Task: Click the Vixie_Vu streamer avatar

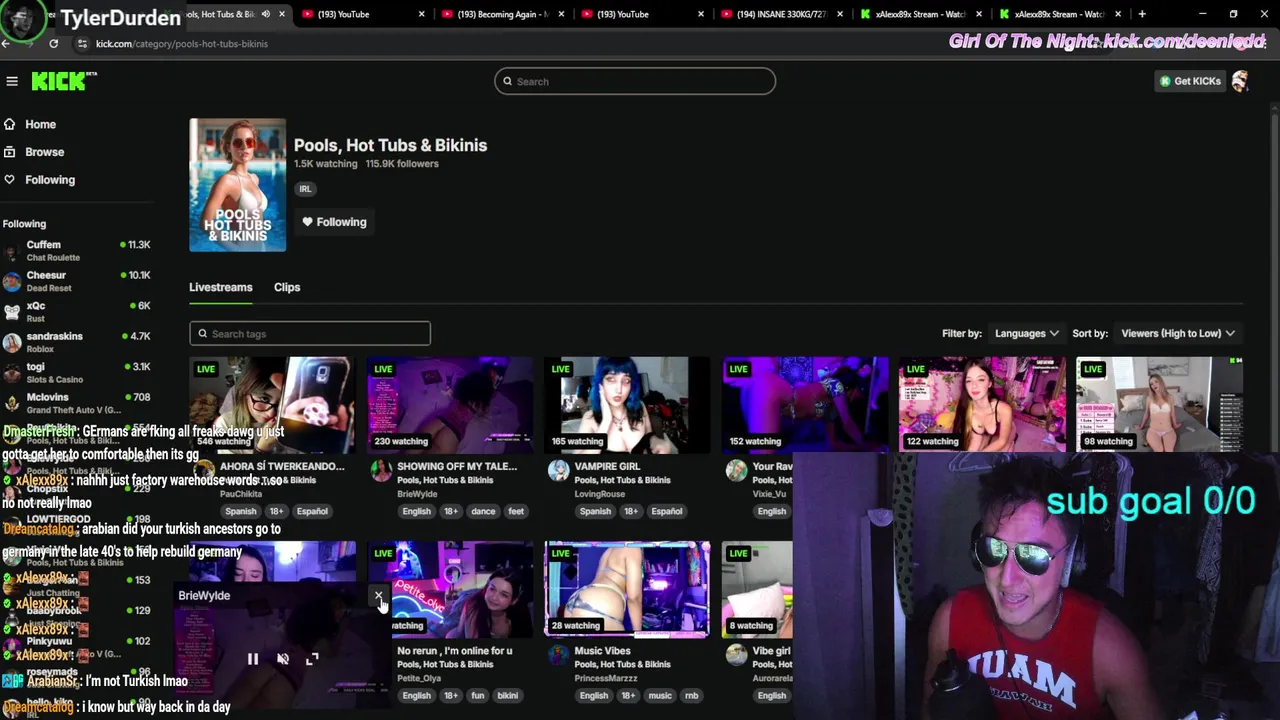Action: (736, 471)
